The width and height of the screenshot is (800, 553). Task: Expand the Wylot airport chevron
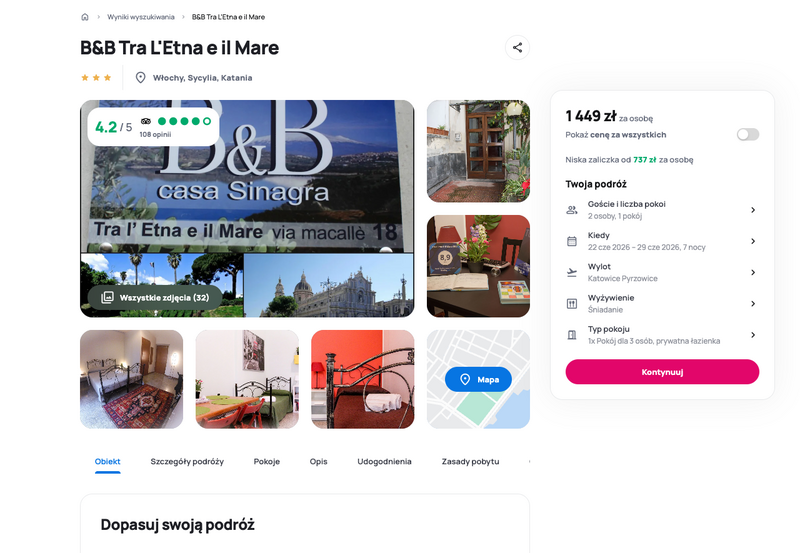753,272
